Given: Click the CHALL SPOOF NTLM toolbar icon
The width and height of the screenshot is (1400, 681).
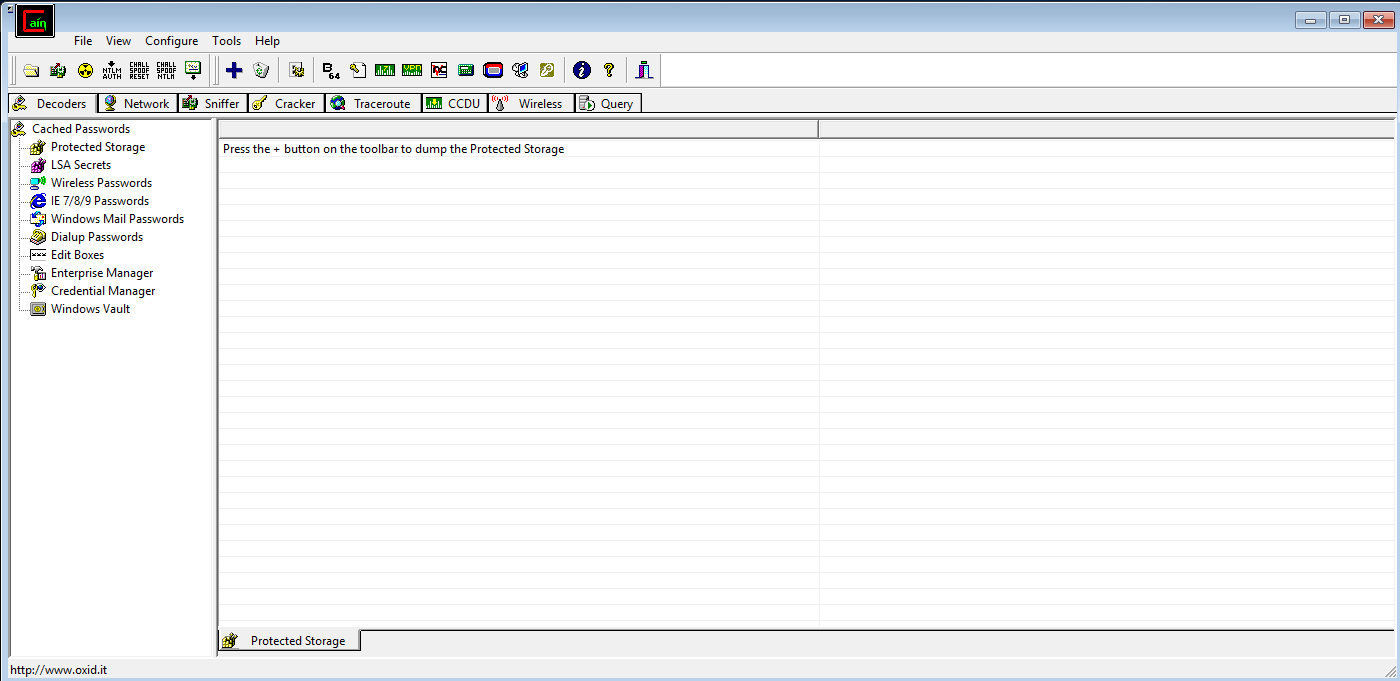Looking at the screenshot, I should (x=165, y=70).
